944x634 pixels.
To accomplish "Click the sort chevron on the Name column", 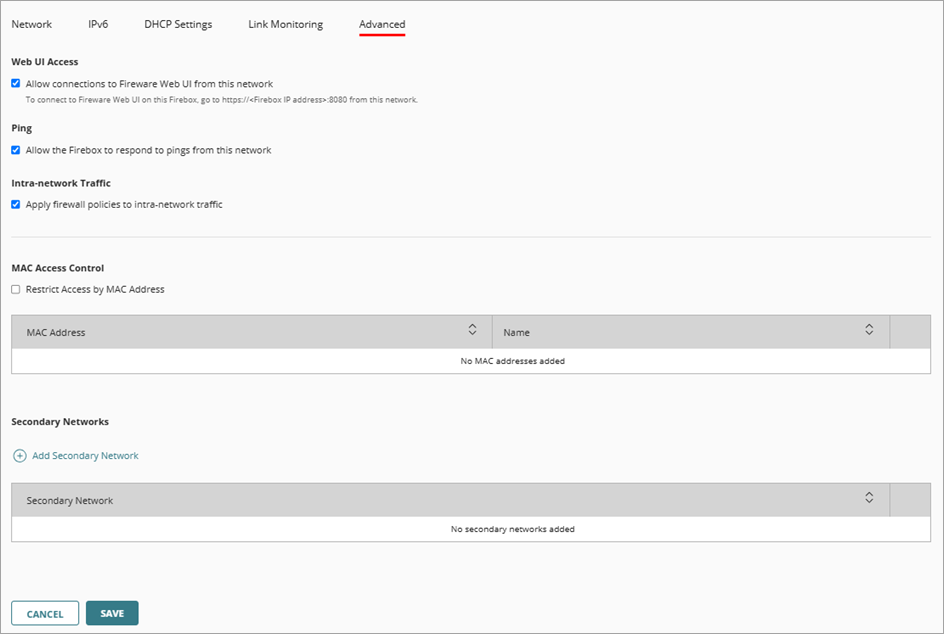I will click(x=869, y=331).
